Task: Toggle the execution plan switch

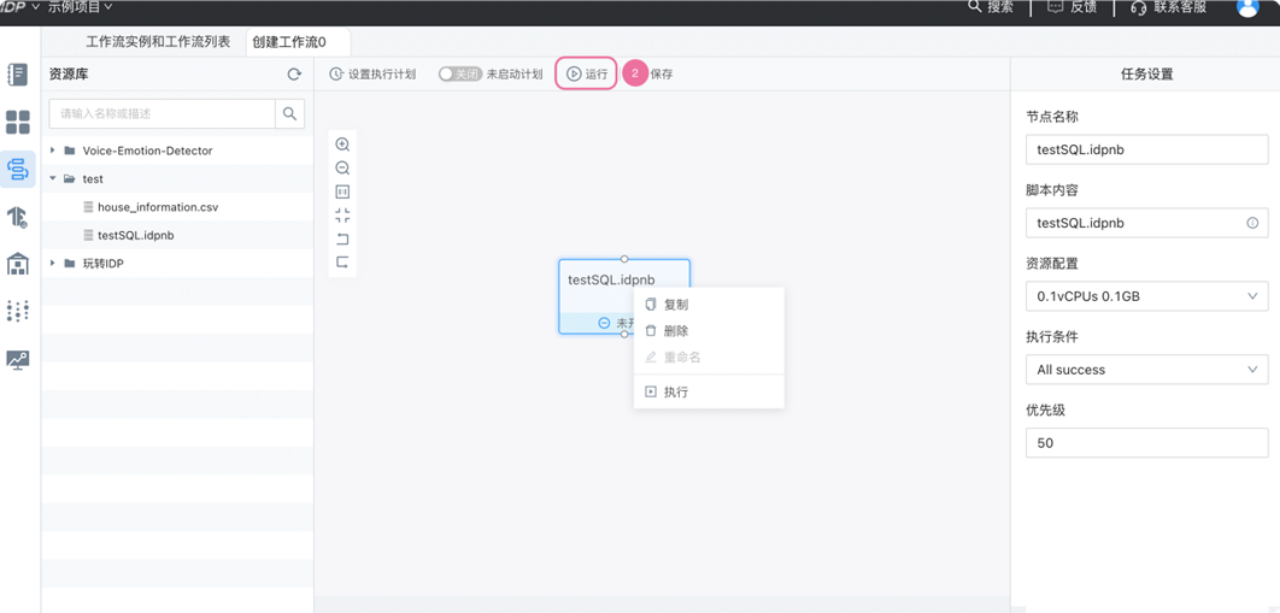Action: click(460, 74)
